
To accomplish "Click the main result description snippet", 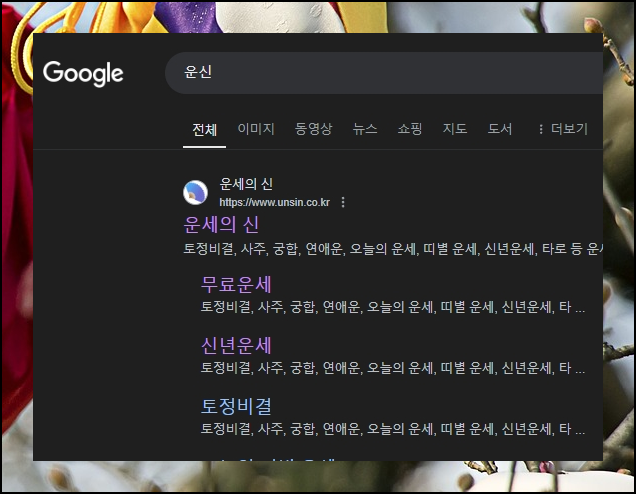I will click(393, 249).
